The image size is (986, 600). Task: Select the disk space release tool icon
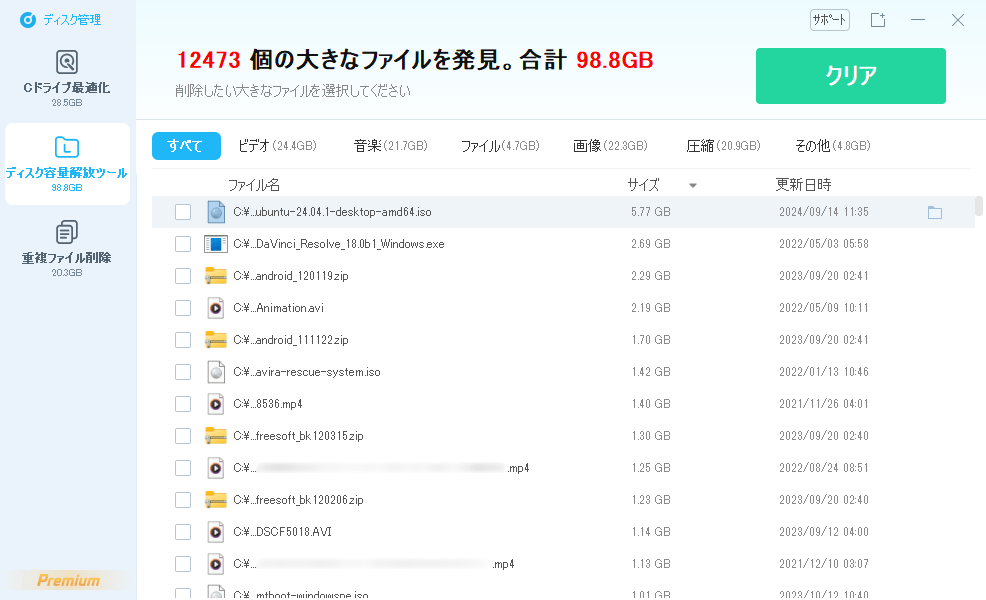[67, 147]
